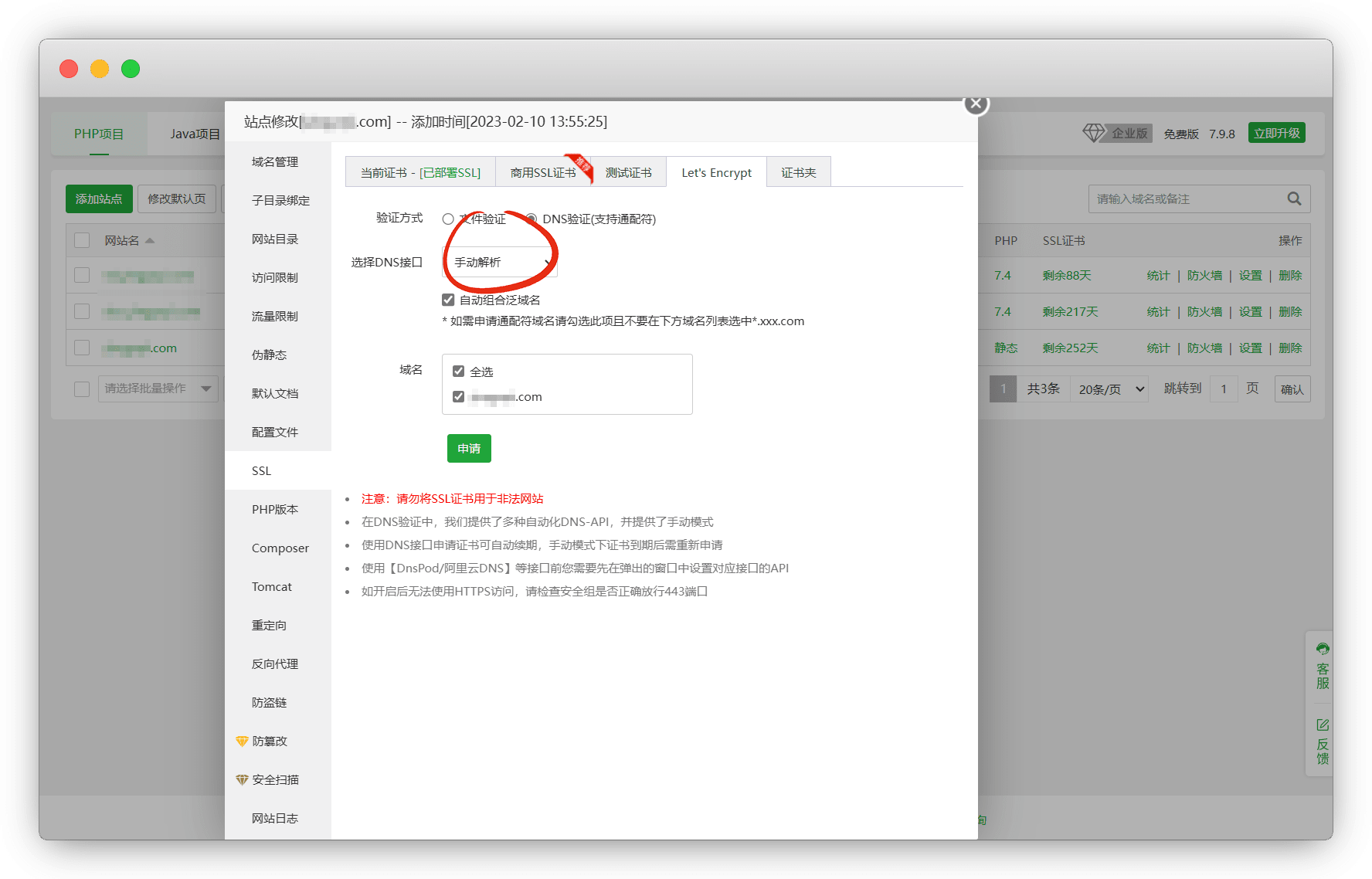Close the site edit dialog

(976, 104)
